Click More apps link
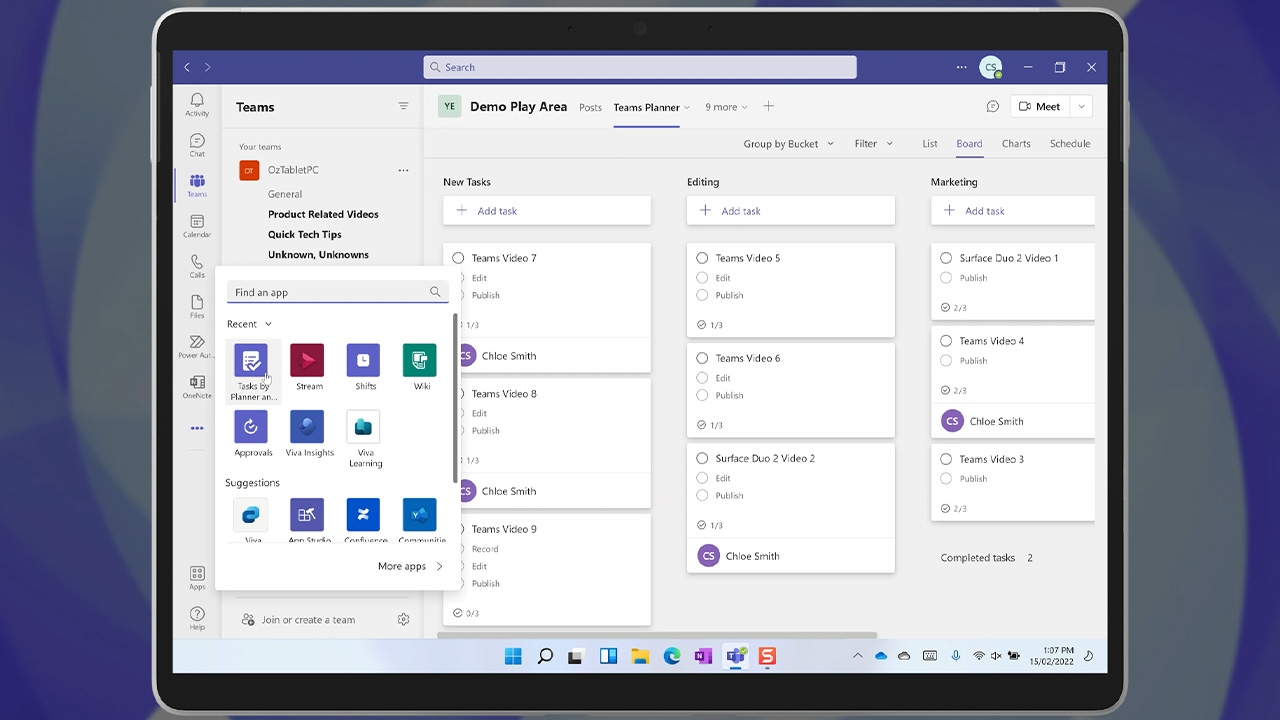Image resolution: width=1280 pixels, height=720 pixels. [410, 566]
